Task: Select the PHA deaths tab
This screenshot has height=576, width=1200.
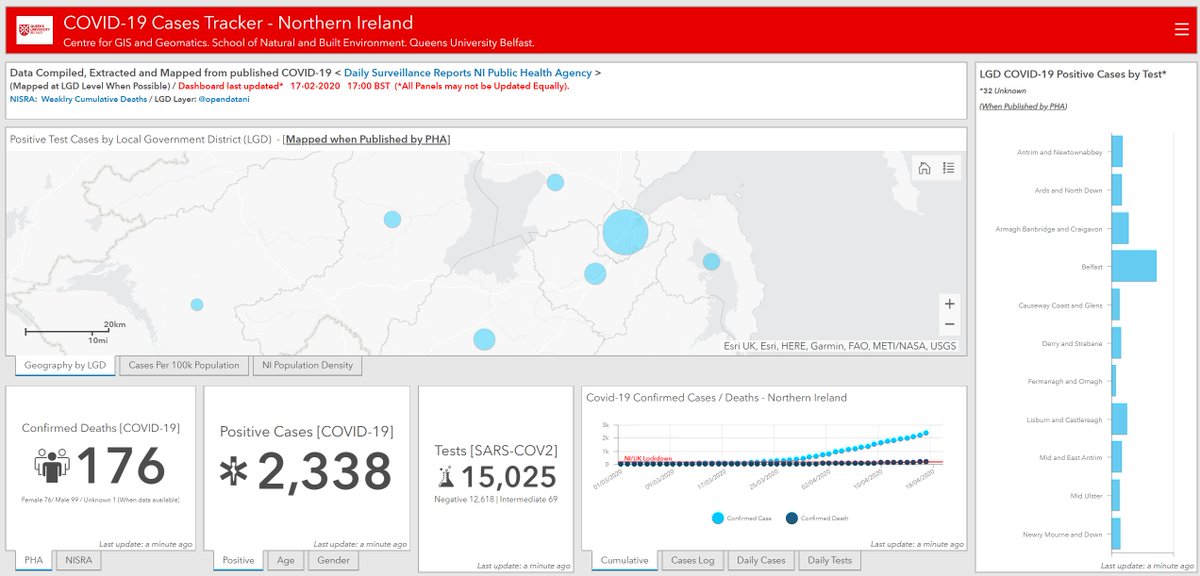Action: [x=35, y=560]
